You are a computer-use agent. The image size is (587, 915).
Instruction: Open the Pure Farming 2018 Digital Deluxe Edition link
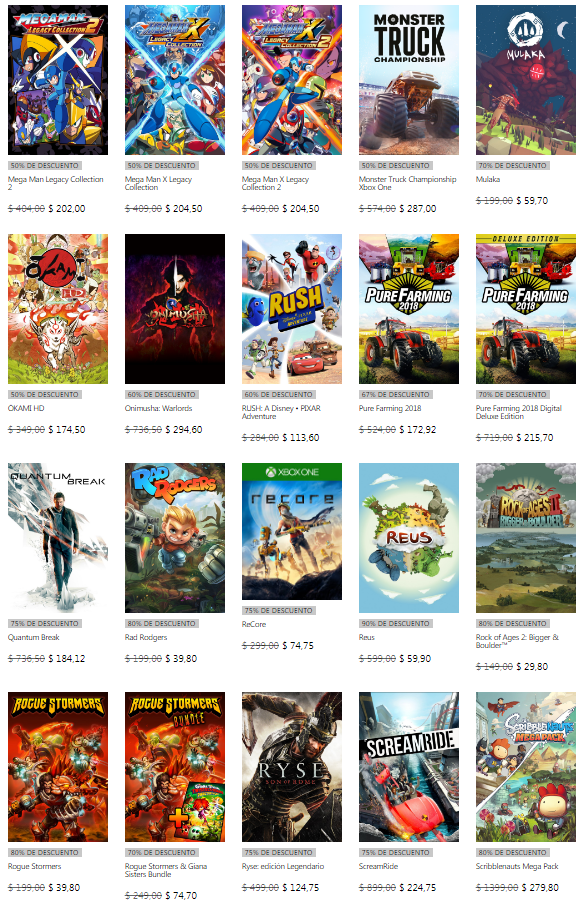519,412
